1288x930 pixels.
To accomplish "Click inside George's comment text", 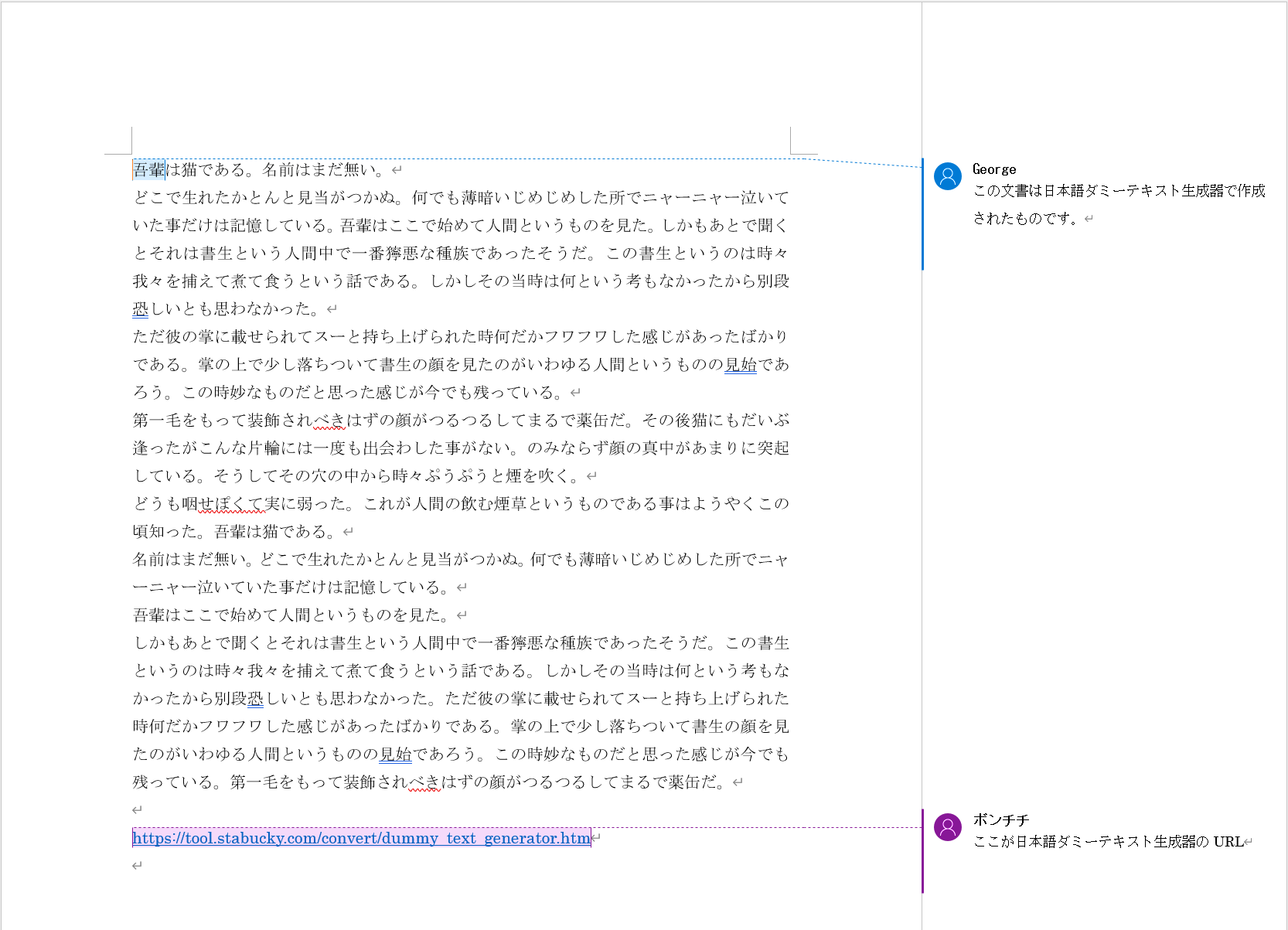I will [1118, 204].
